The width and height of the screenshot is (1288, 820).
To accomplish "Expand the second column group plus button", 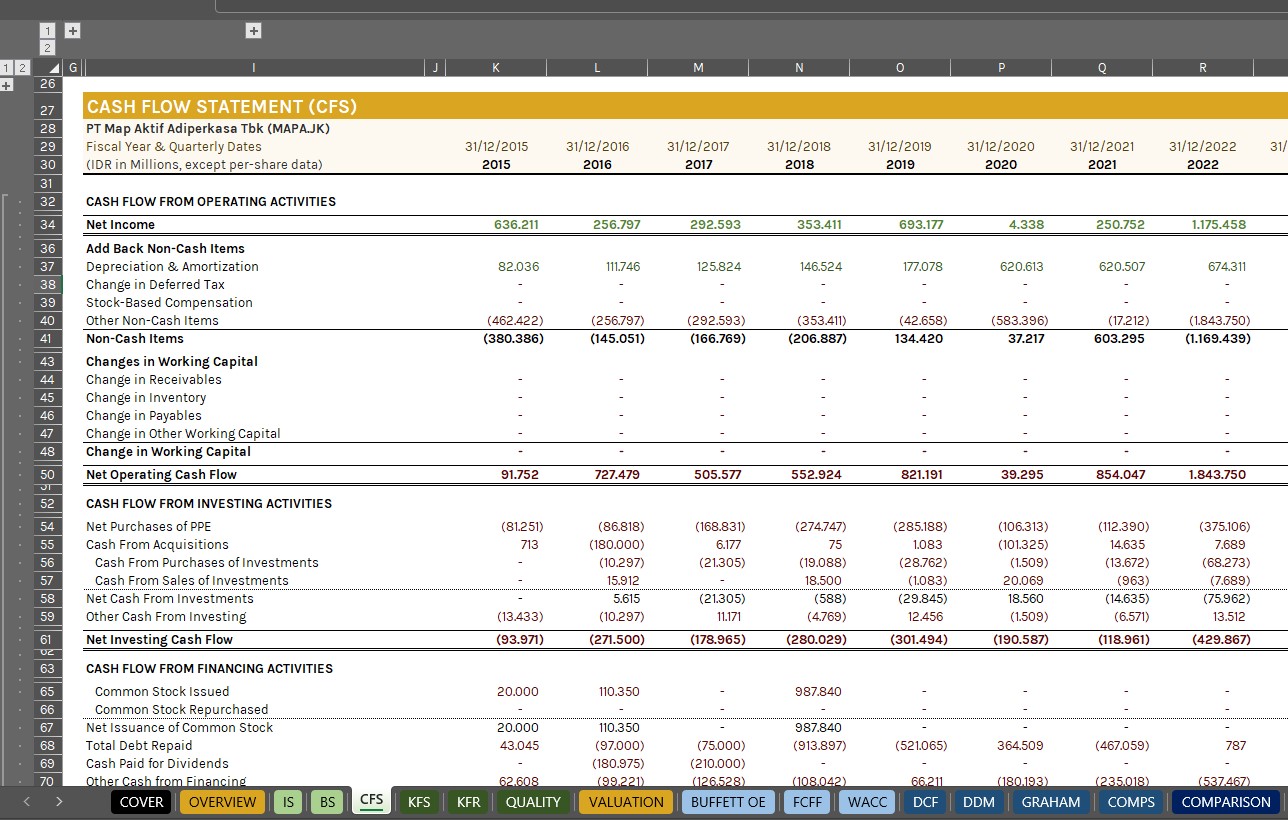I will coord(253,31).
